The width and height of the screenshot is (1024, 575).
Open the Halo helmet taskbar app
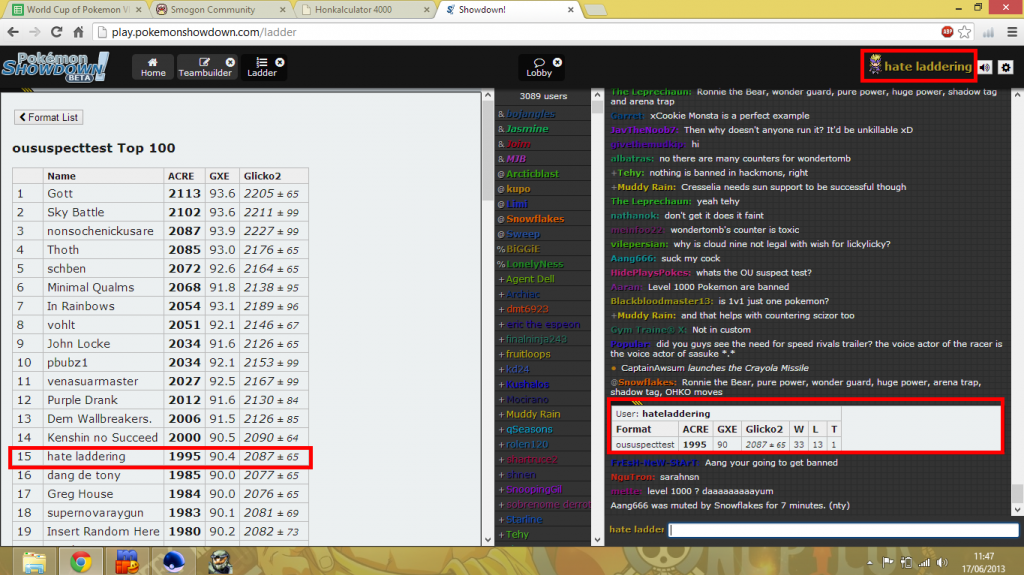(220, 561)
